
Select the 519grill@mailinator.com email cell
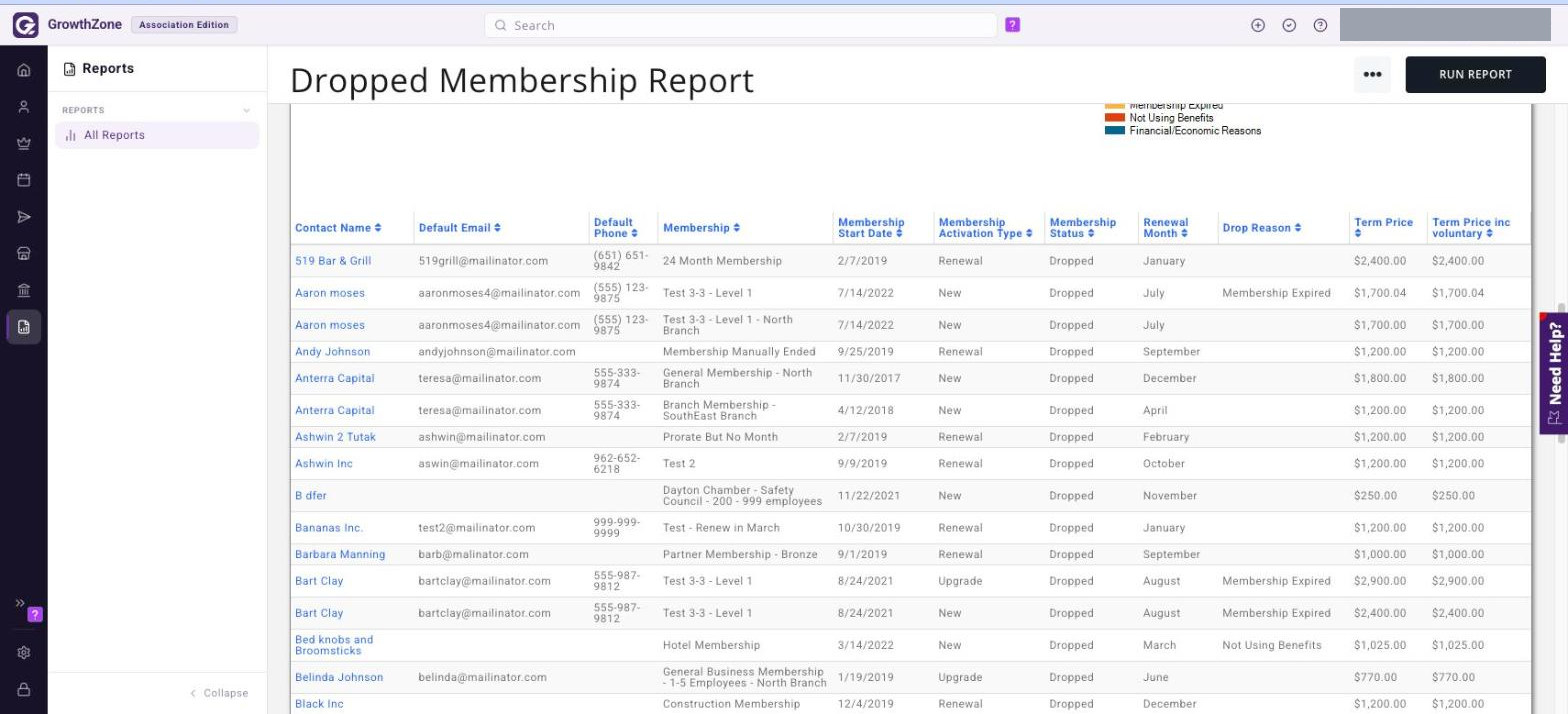tap(483, 261)
